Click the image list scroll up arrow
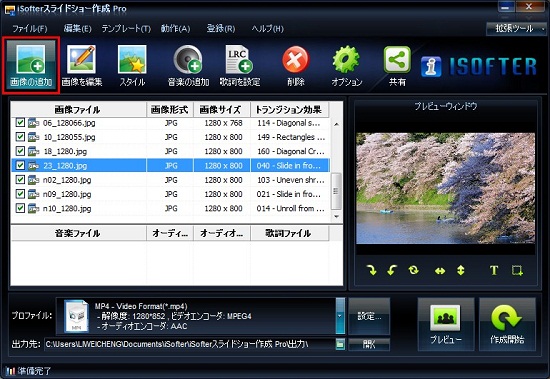This screenshot has height=379, width=550. click(336, 124)
